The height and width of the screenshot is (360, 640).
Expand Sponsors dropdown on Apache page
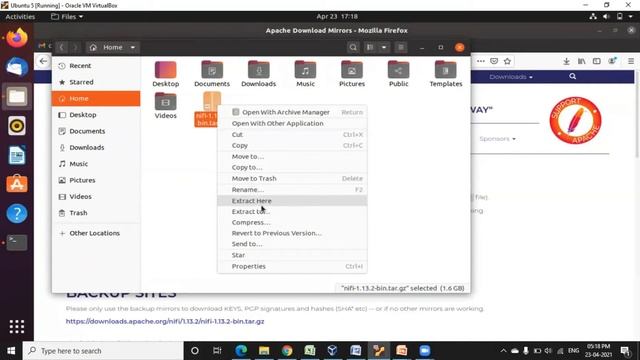497,139
